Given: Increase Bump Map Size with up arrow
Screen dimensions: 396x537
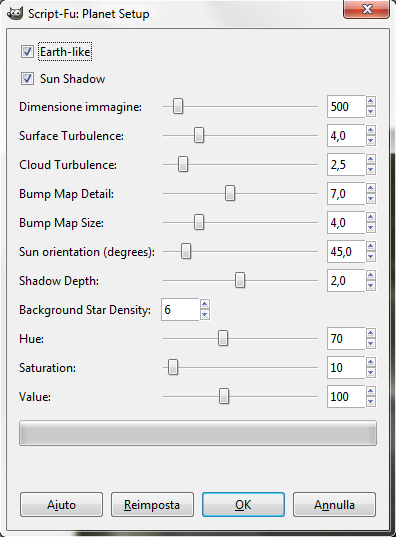Looking at the screenshot, I should coord(371,218).
